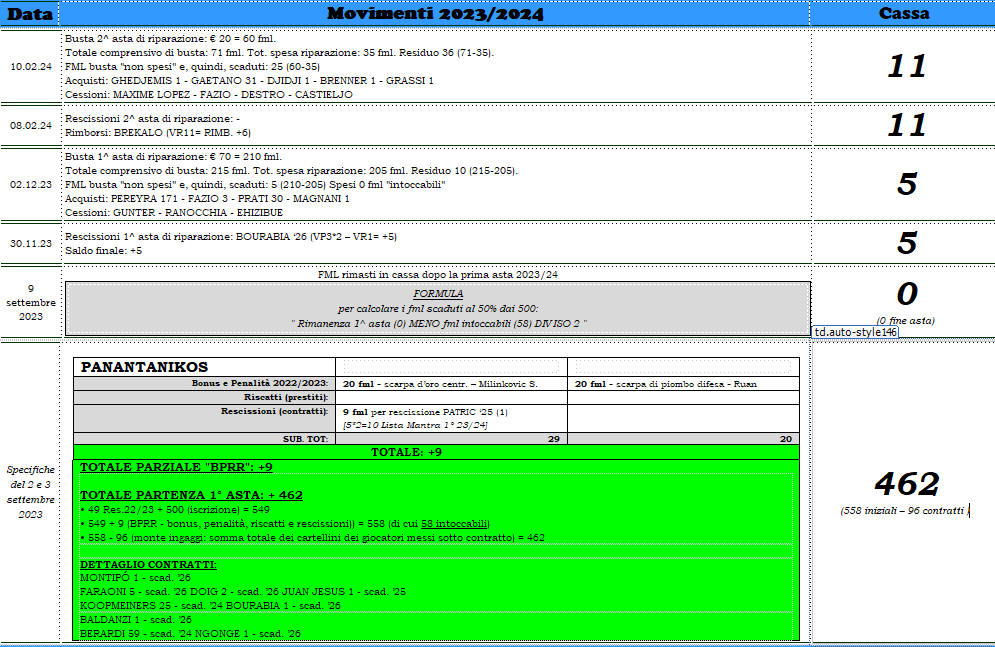Click 'Cessioni: MAXIME LOPEZ - FAZIO' line

tap(209, 95)
